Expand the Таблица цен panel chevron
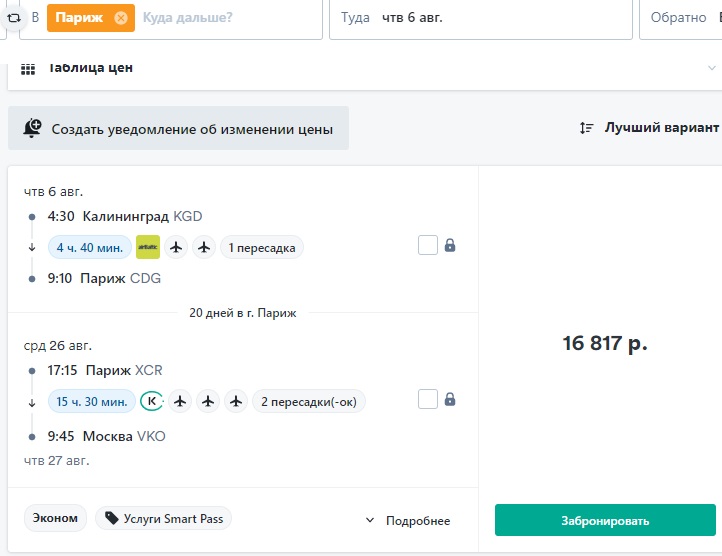 pos(711,68)
